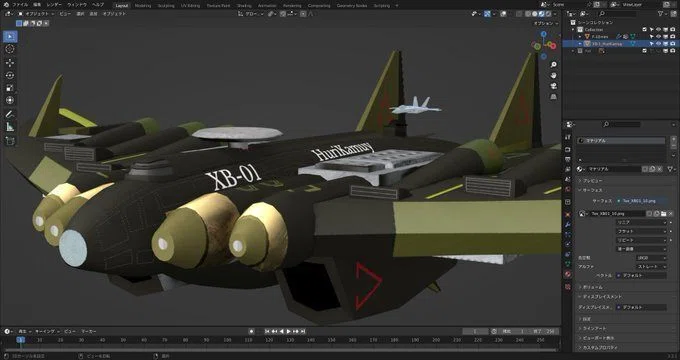680x360 pixels.
Task: Click the zoom magnifier viewport gizmo
Action: pyautogui.click(x=553, y=65)
